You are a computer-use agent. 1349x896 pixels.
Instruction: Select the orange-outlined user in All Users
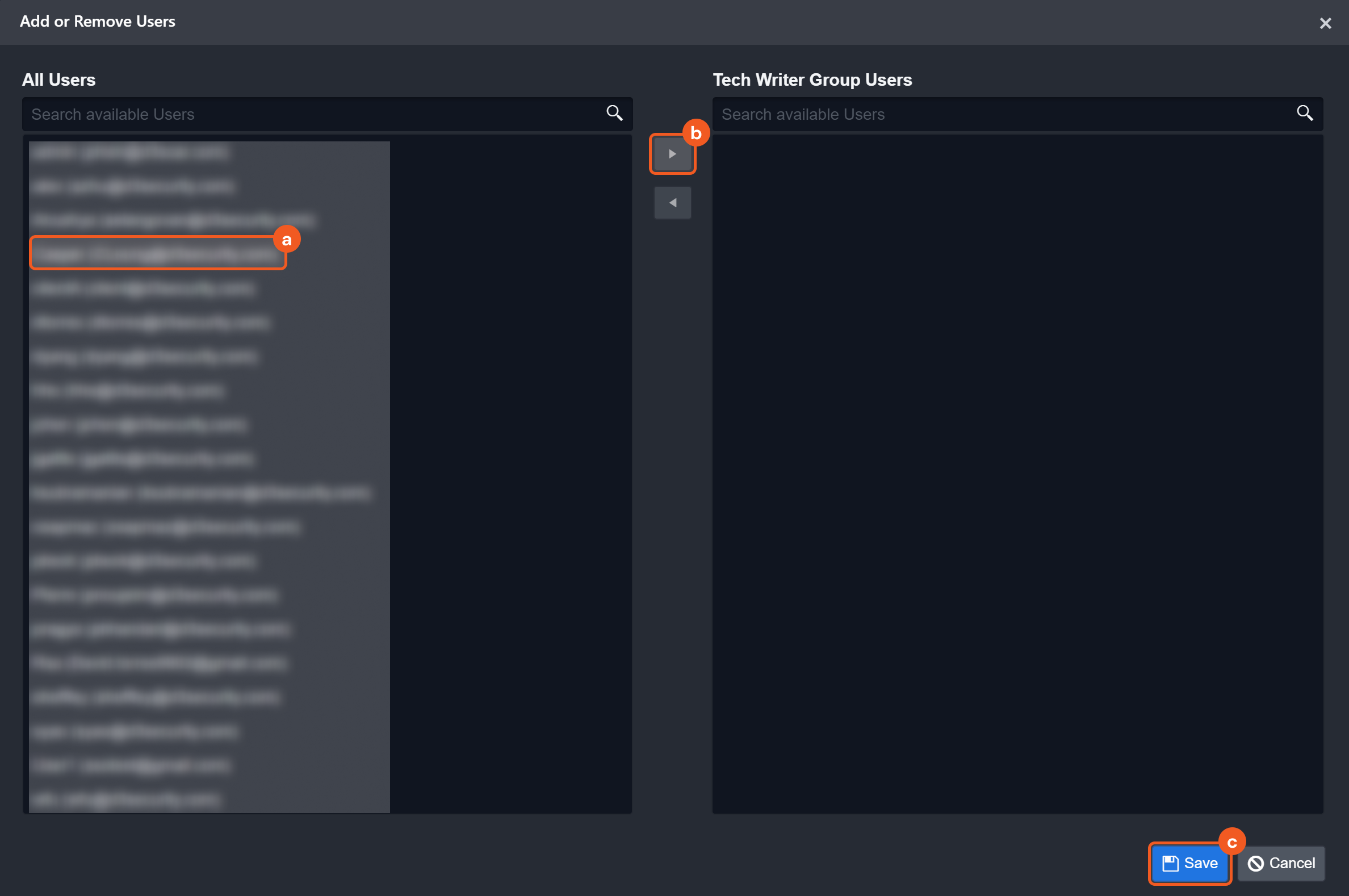click(x=157, y=254)
